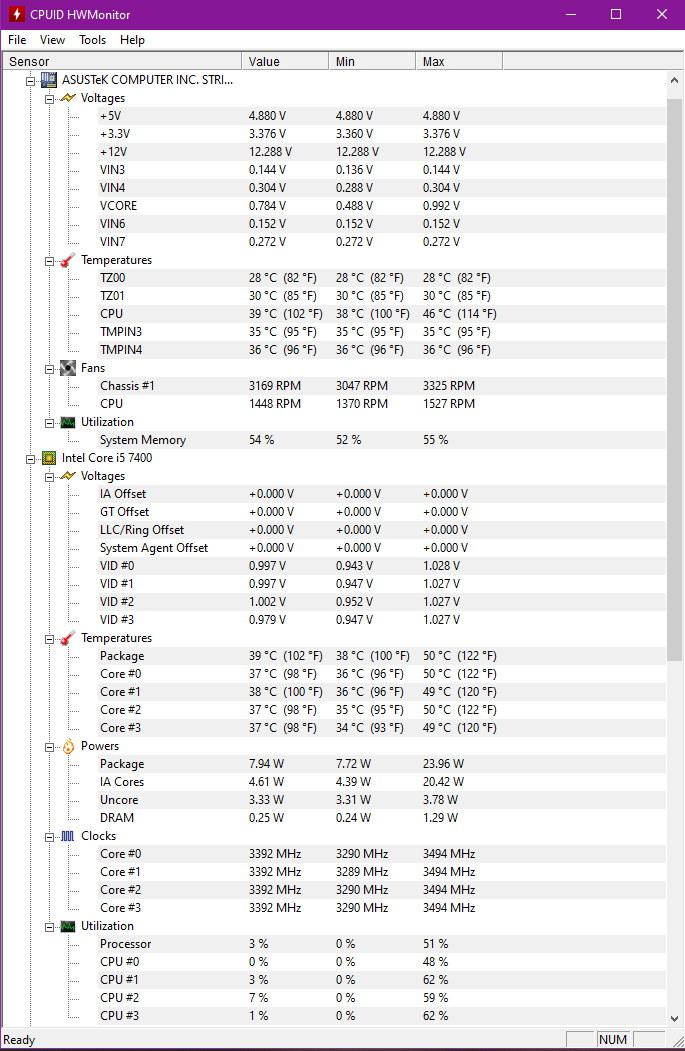
Task: Collapse motherboard Temperatures group
Action: tap(49, 261)
